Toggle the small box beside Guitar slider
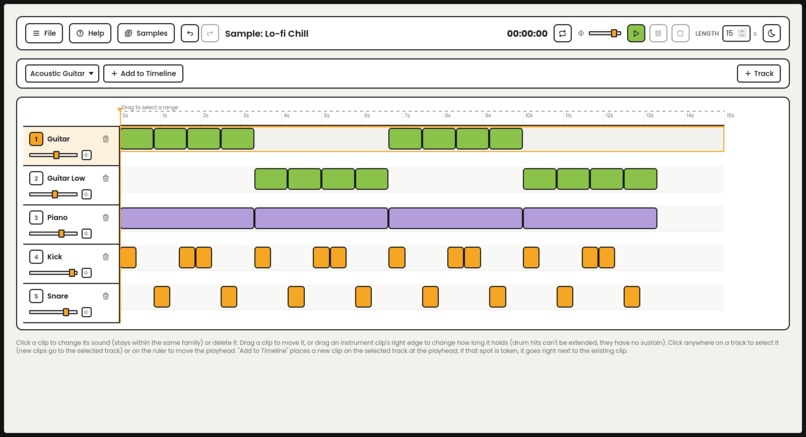Screen dimensions: 806x437 [x=86, y=155]
